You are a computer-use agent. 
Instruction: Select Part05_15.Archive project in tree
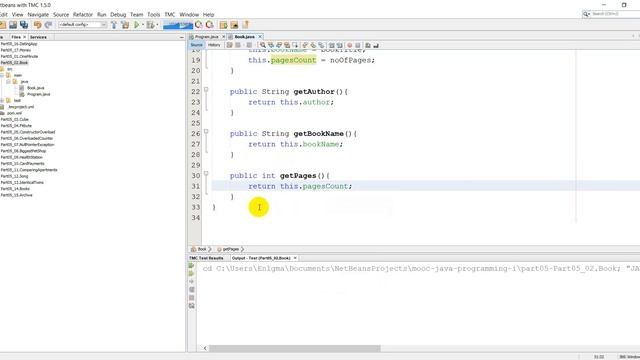pyautogui.click(x=16, y=195)
